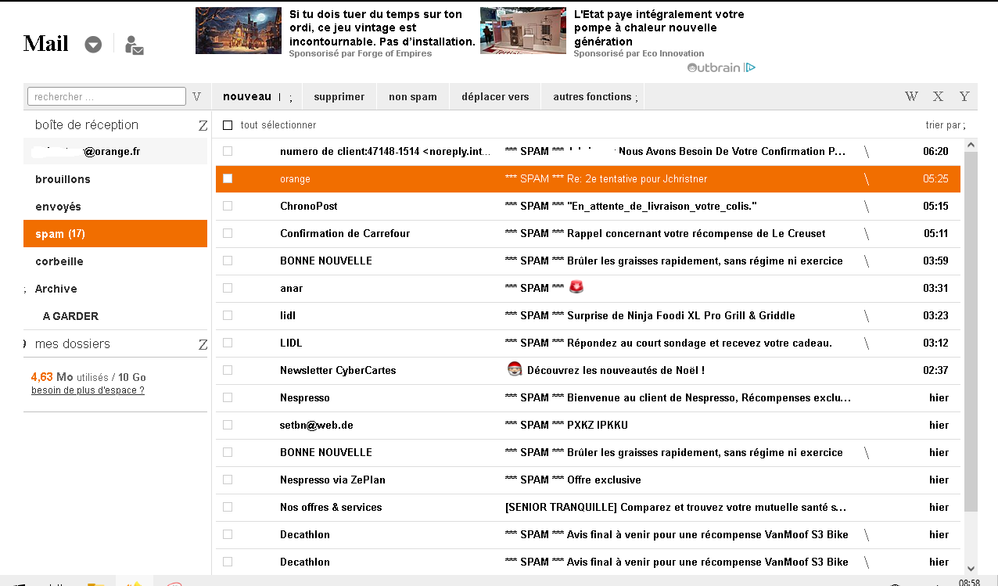Click the attachment mark on the LIDL sondage row
The width and height of the screenshot is (998, 586).
(866, 343)
